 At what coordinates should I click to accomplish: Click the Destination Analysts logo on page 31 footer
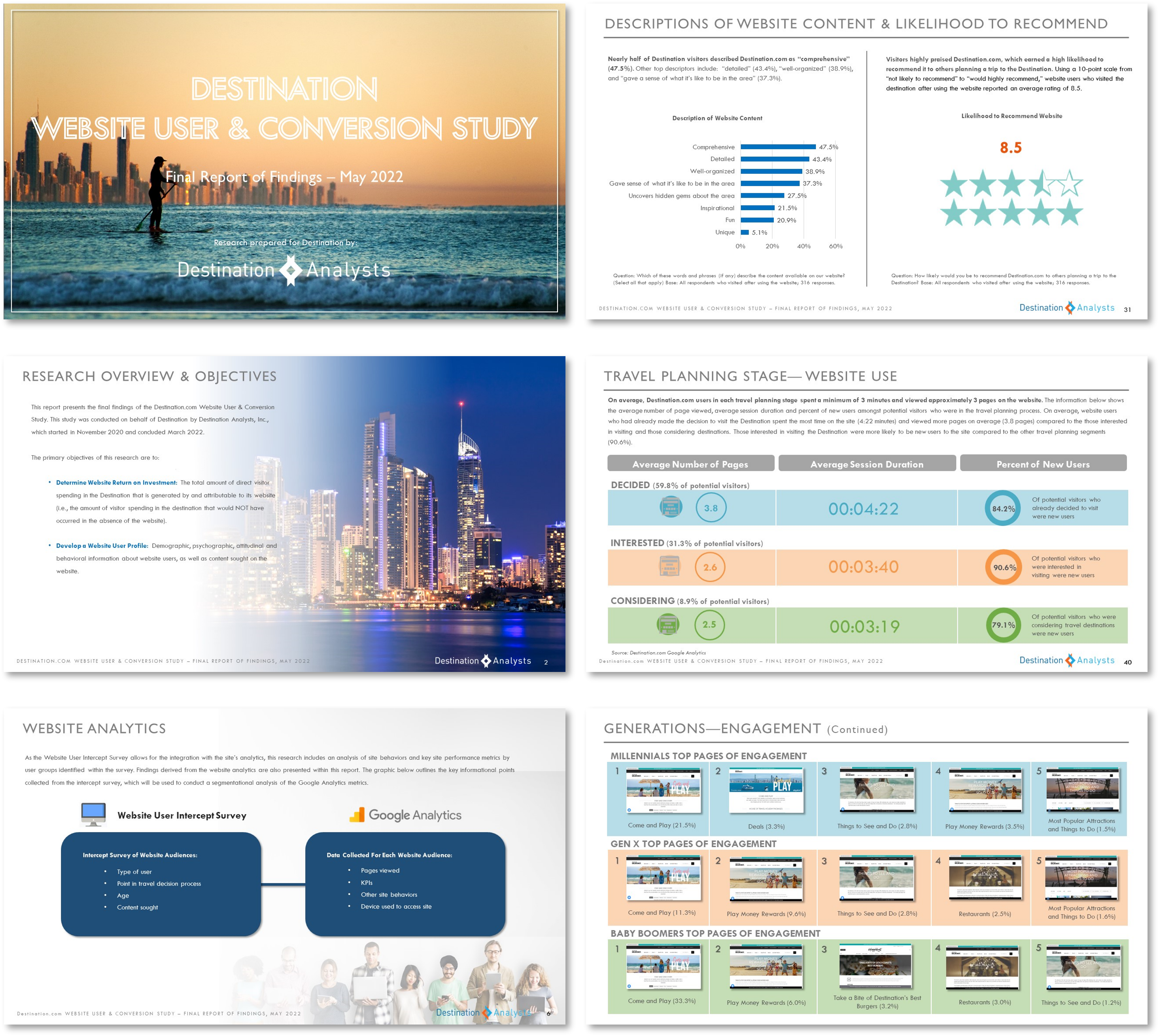pyautogui.click(x=1066, y=308)
